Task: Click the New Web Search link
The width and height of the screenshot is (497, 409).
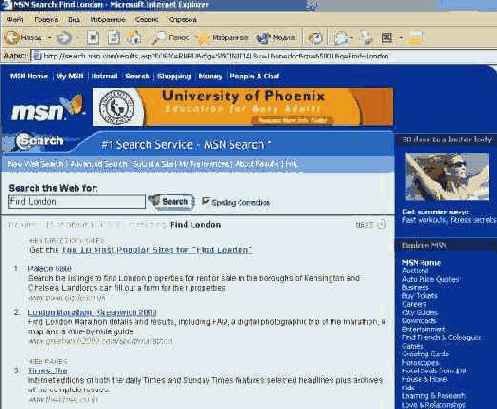Action: coord(35,164)
